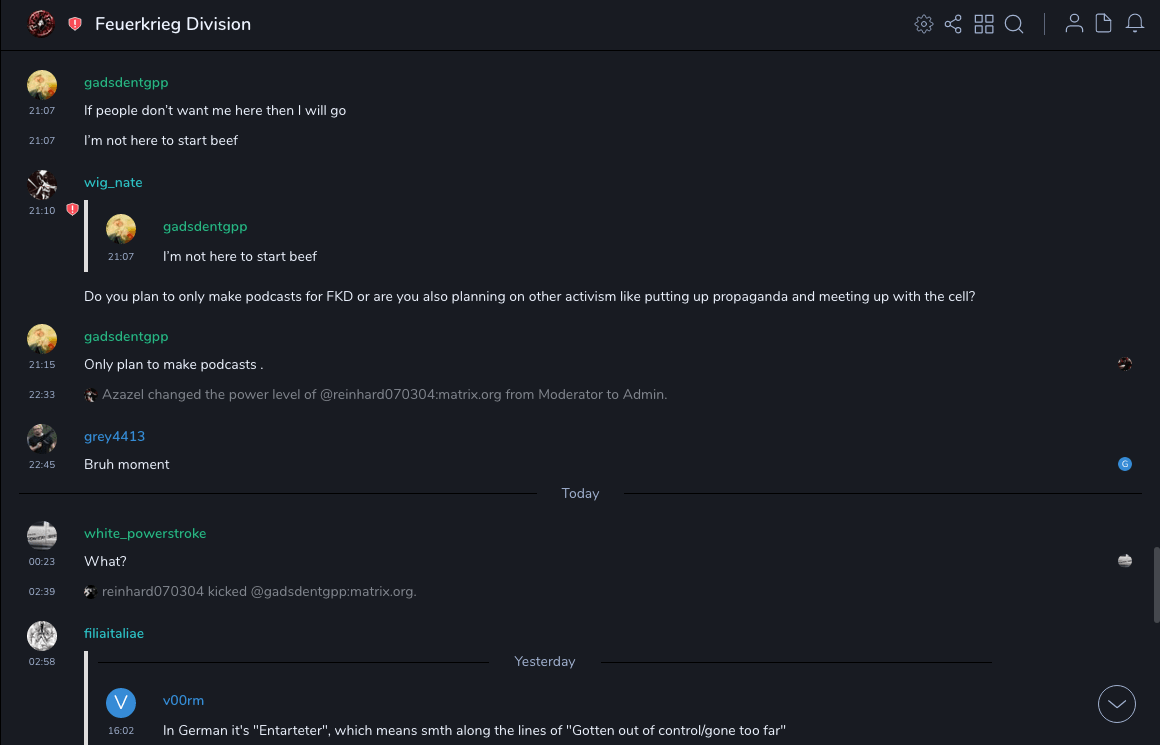1160x745 pixels.
Task: Open the room files document icon
Action: [1104, 24]
